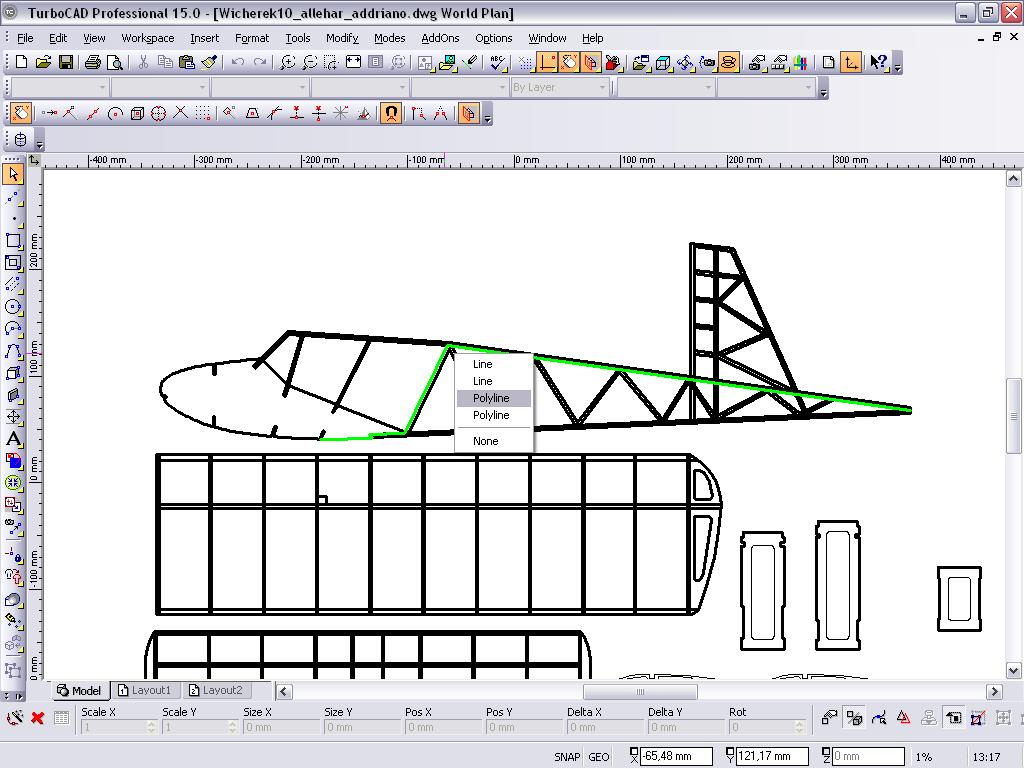Toggle the magnetic point snap button
This screenshot has height=769, width=1025.
click(391, 113)
